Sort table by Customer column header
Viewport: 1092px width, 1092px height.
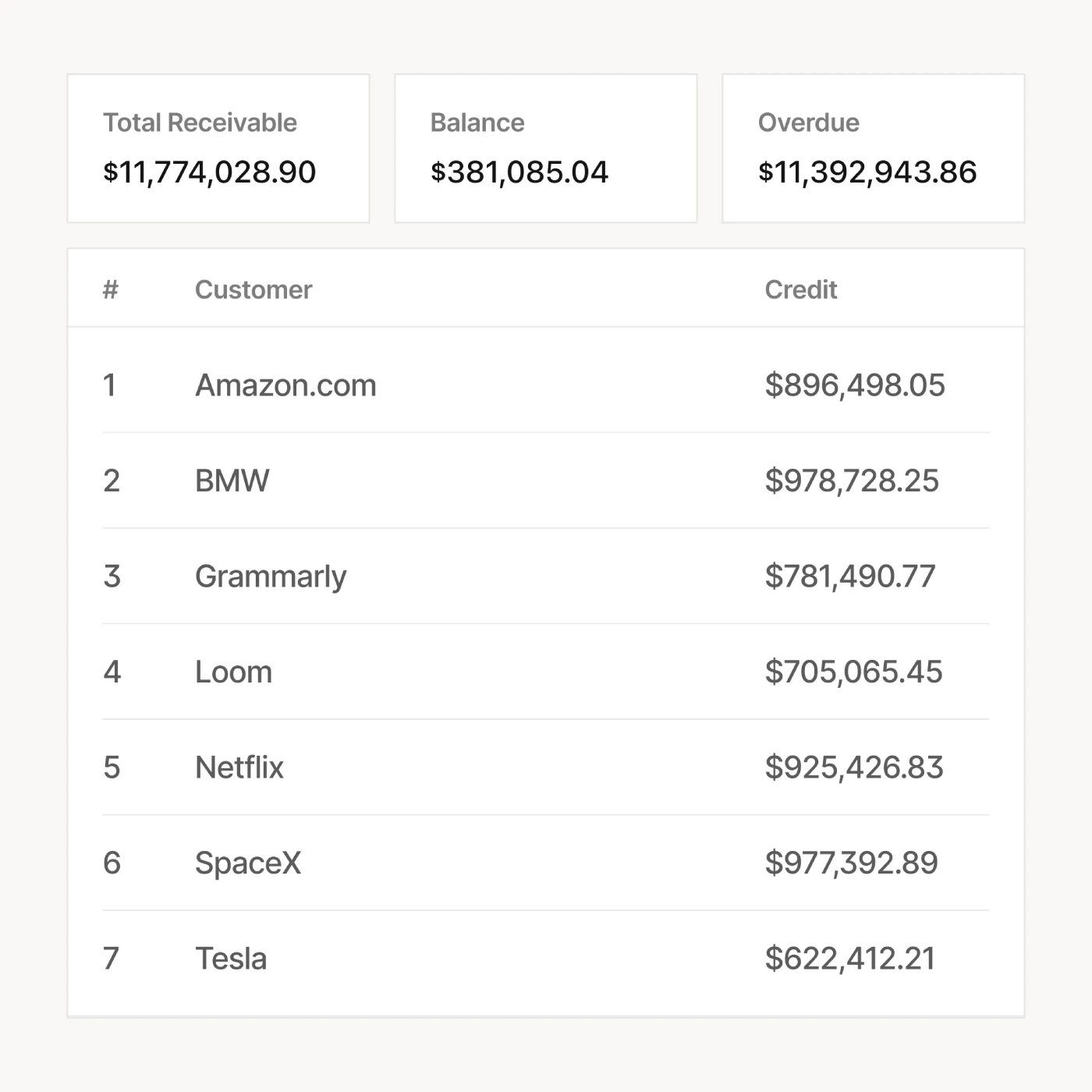[253, 289]
